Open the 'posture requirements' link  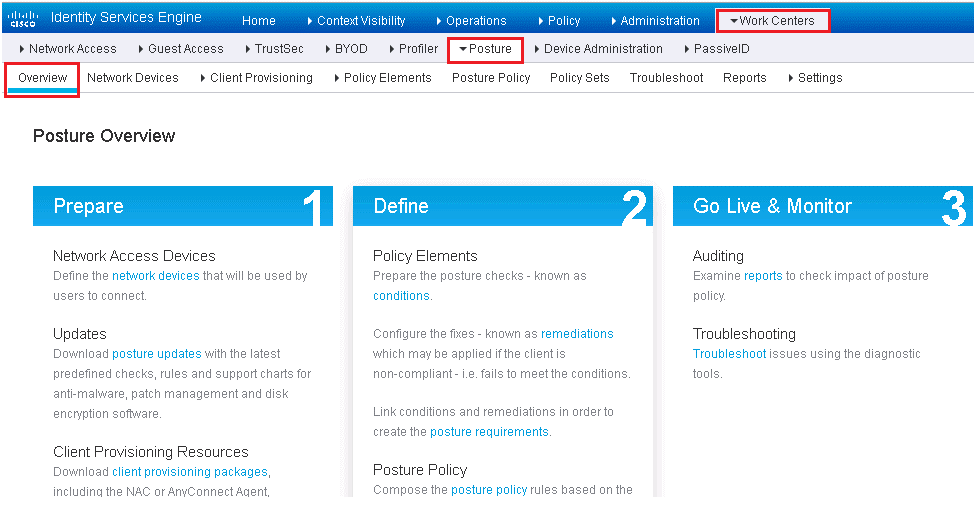489,432
